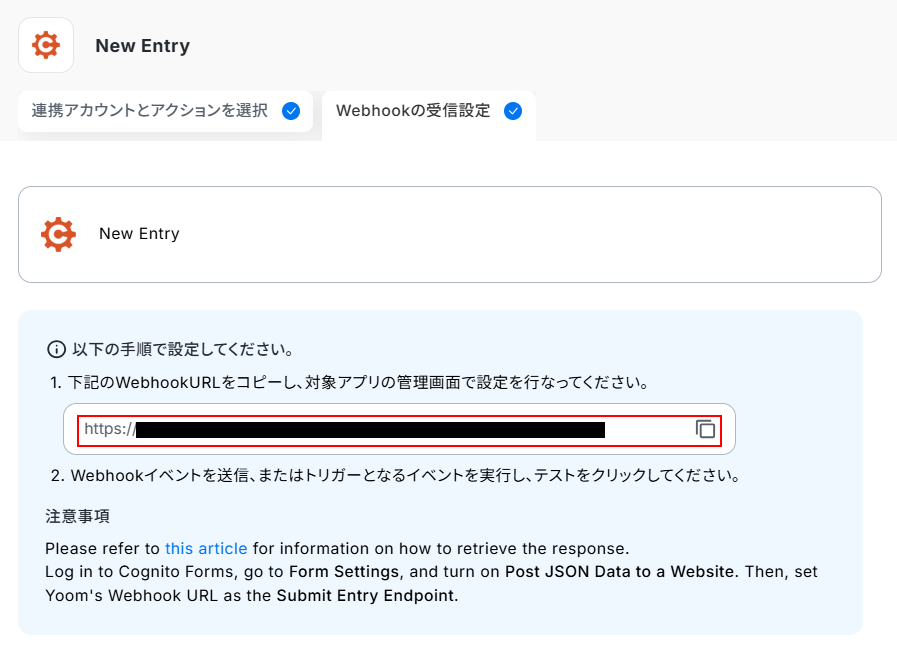
Task: Click the info icon beside 以下の手順で設定してください
Action: (56, 350)
